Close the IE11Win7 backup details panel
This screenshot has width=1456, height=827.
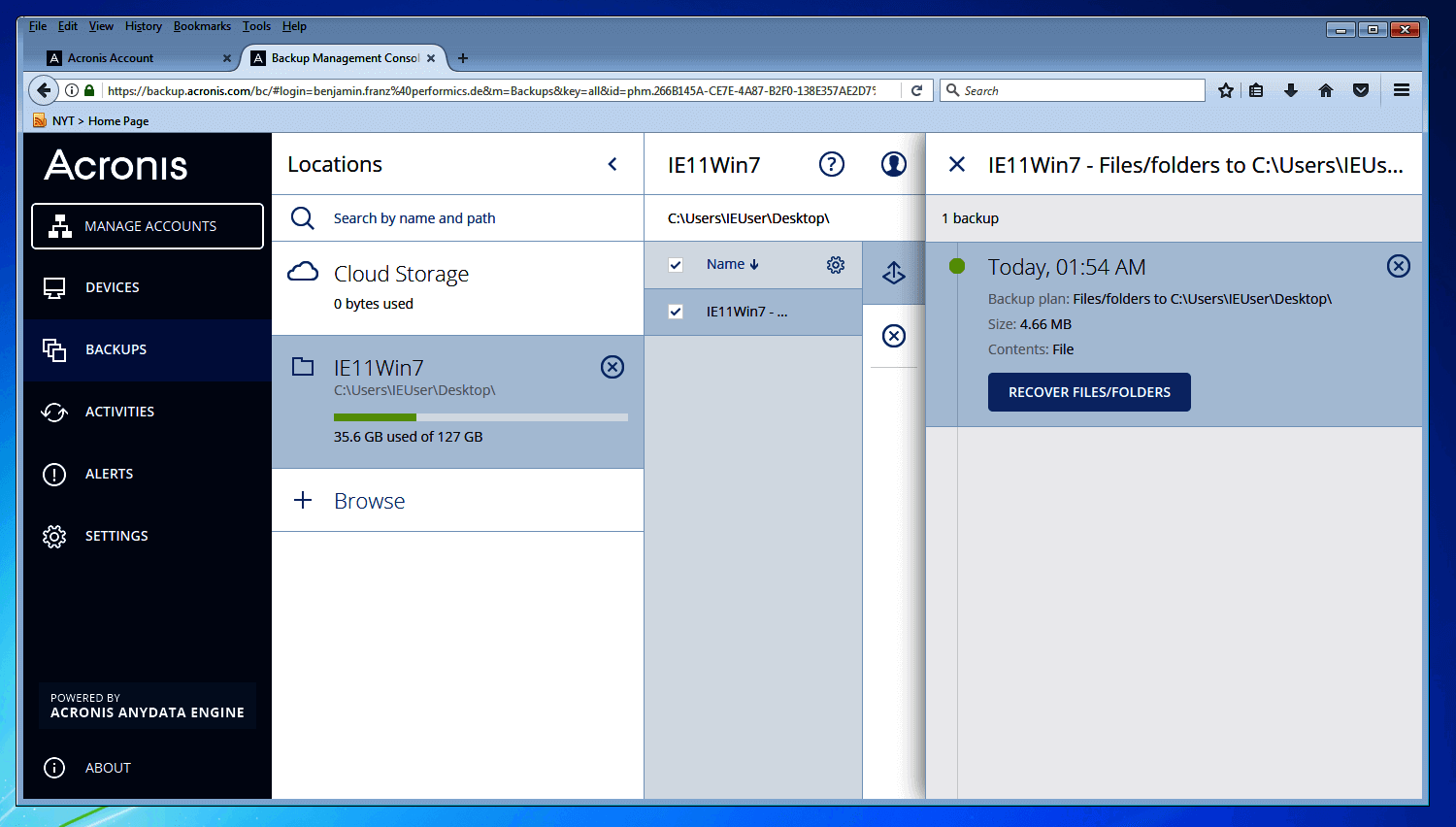[x=956, y=164]
